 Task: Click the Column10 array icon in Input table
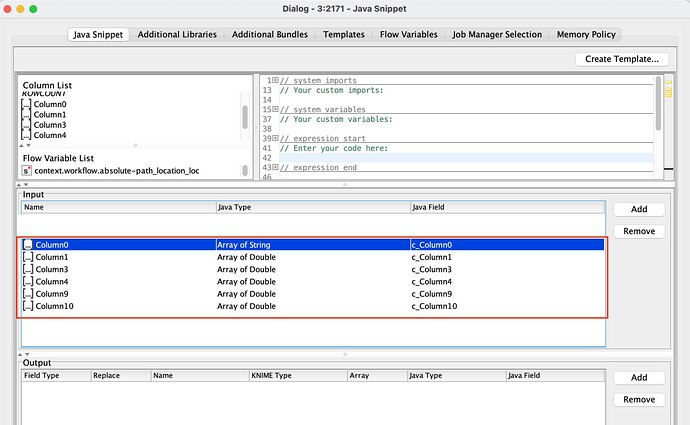click(28, 306)
